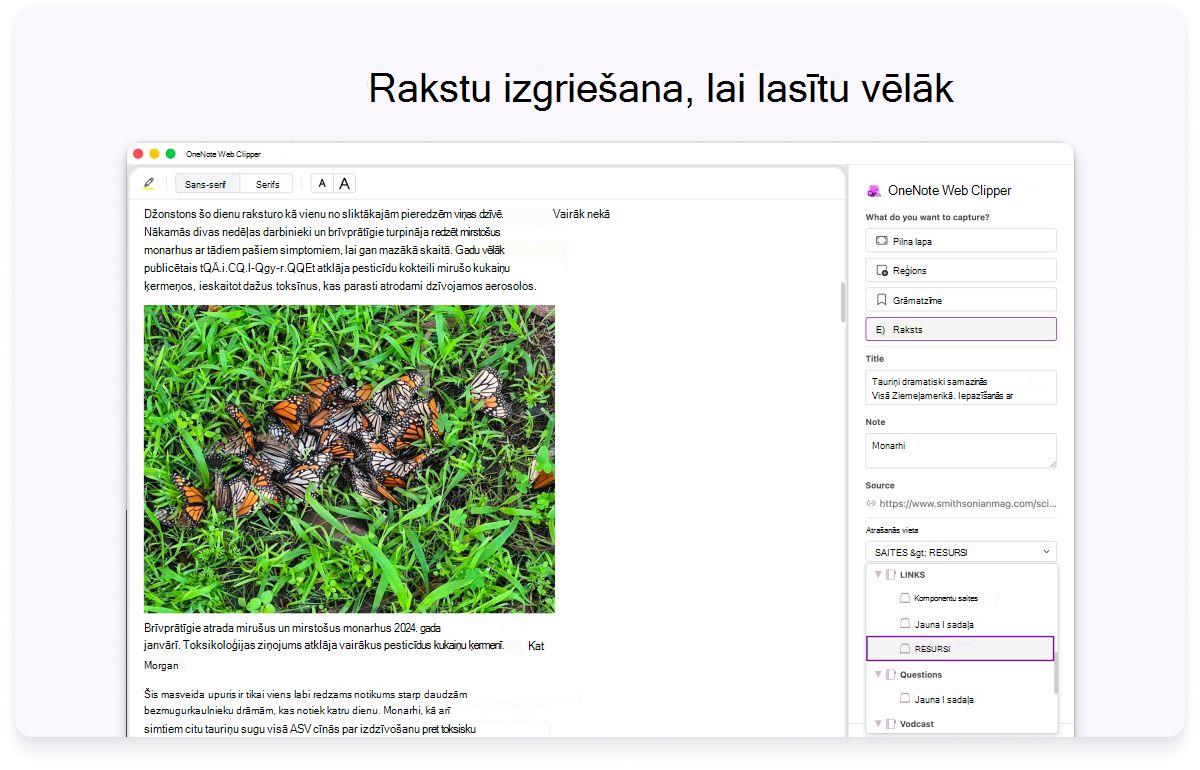Click the LINKS notebook icon
This screenshot has height=770, width=1200.
coord(891,575)
